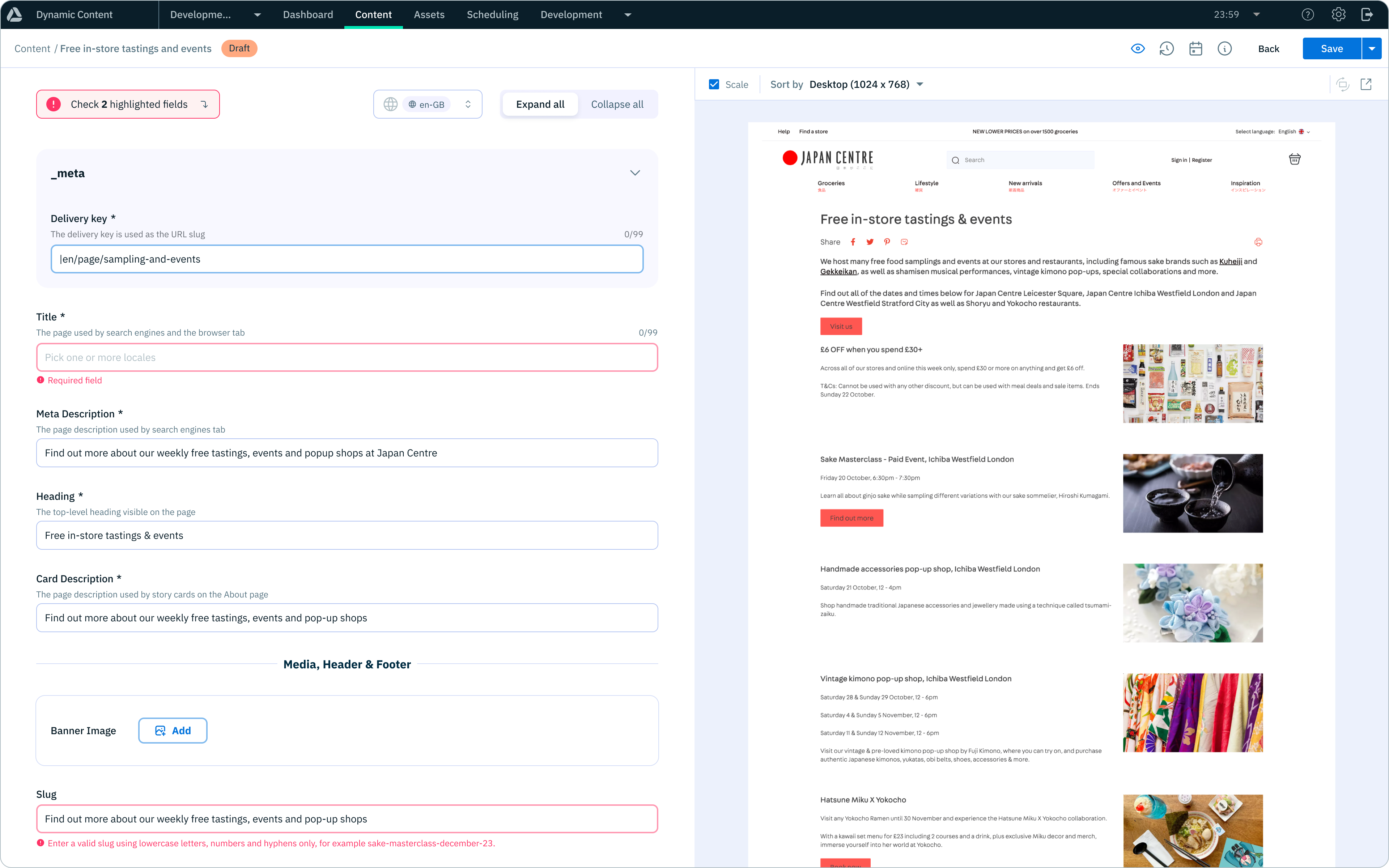Click the rotate device preview icon
The image size is (1389, 868).
click(x=1342, y=84)
